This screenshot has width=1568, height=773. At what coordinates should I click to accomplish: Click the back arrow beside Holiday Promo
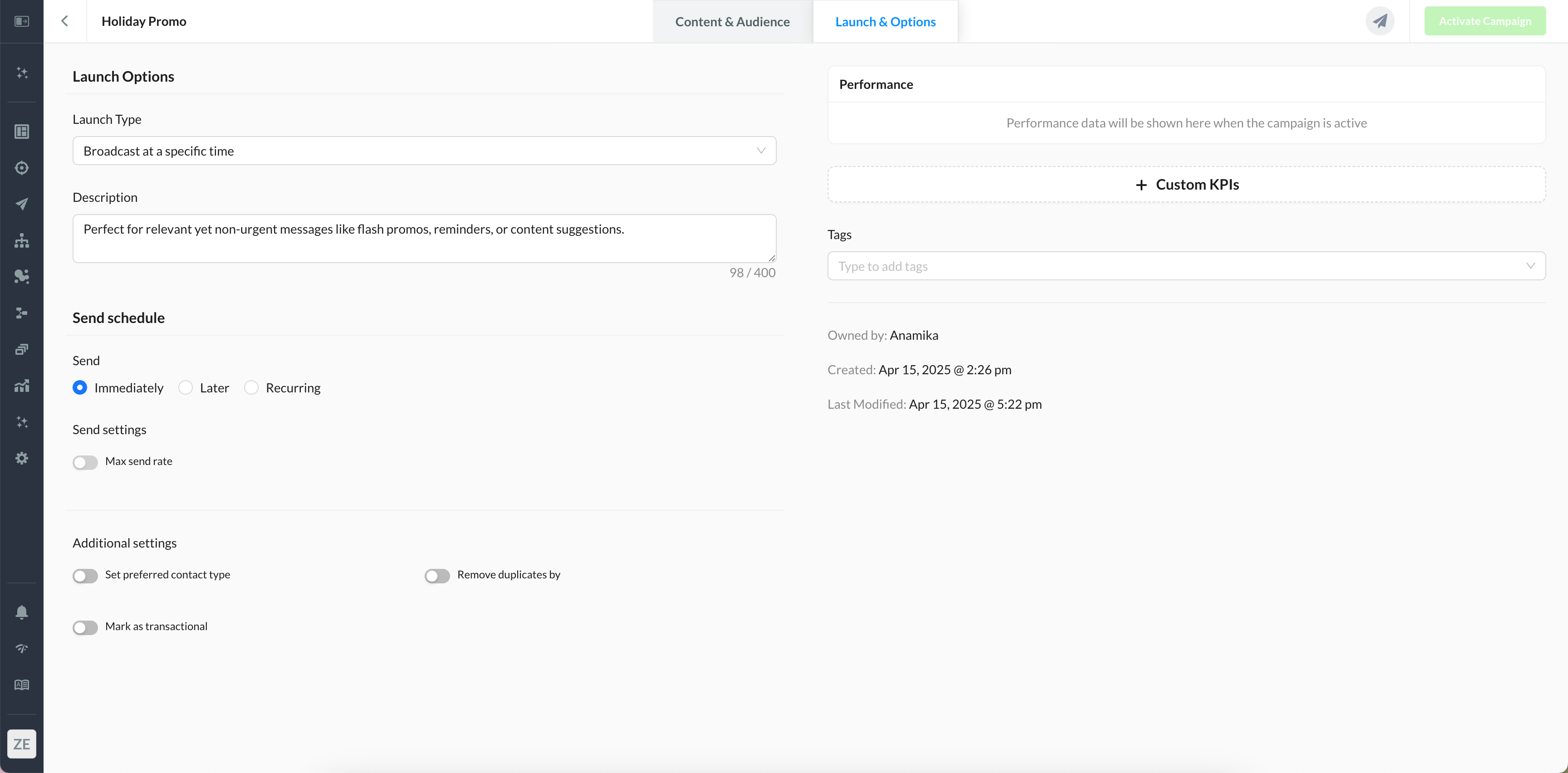(64, 21)
